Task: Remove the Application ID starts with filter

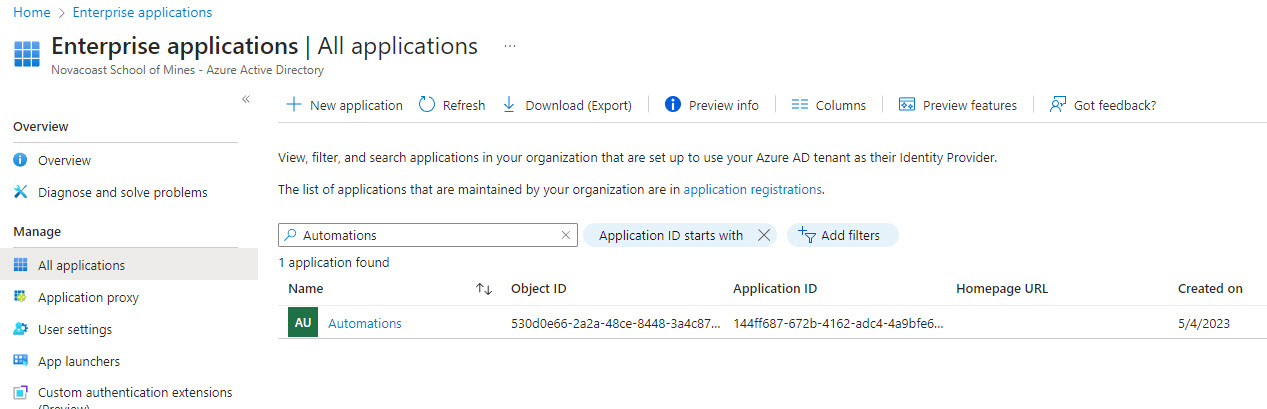Action: coord(763,235)
